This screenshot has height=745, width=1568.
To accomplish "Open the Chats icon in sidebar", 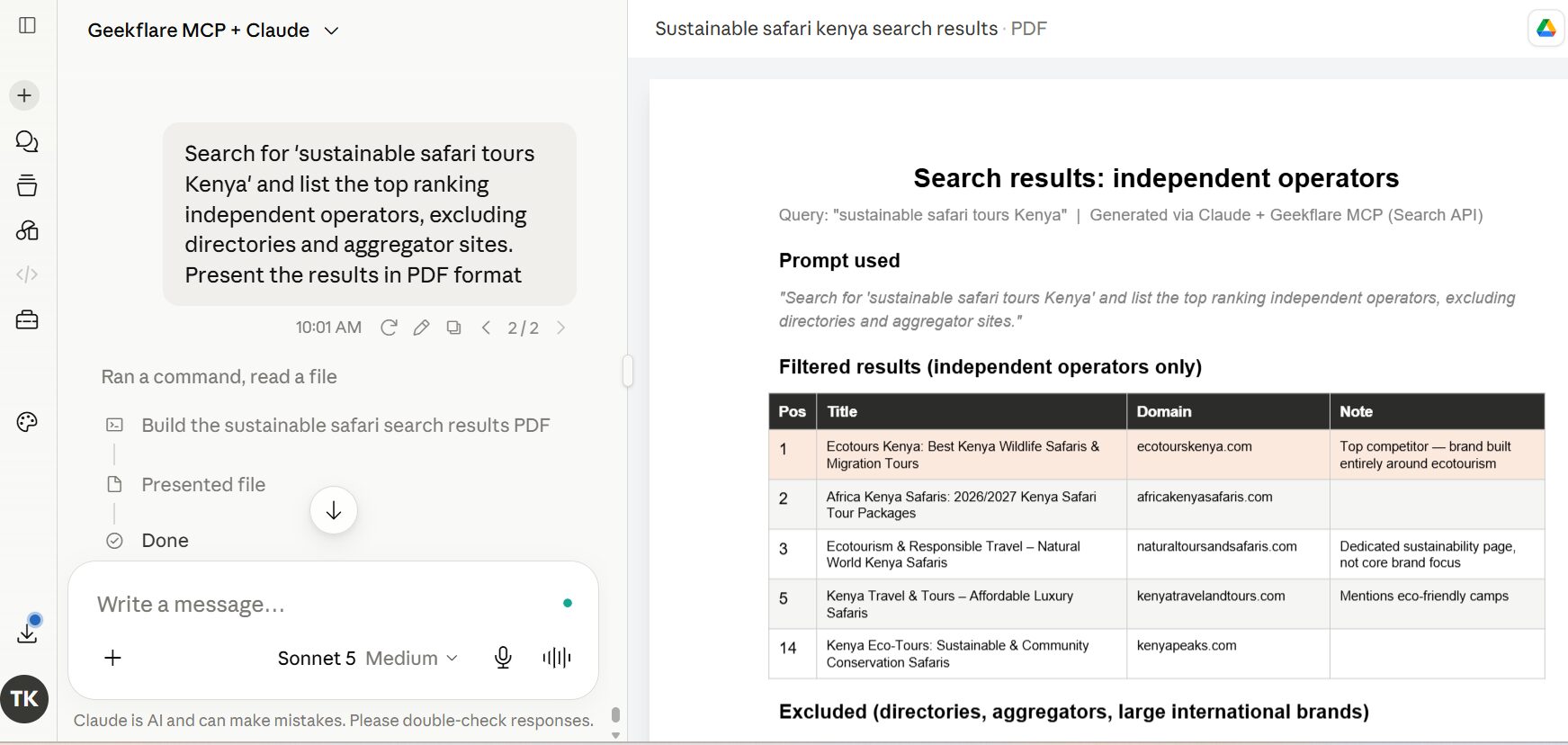I will 27,141.
